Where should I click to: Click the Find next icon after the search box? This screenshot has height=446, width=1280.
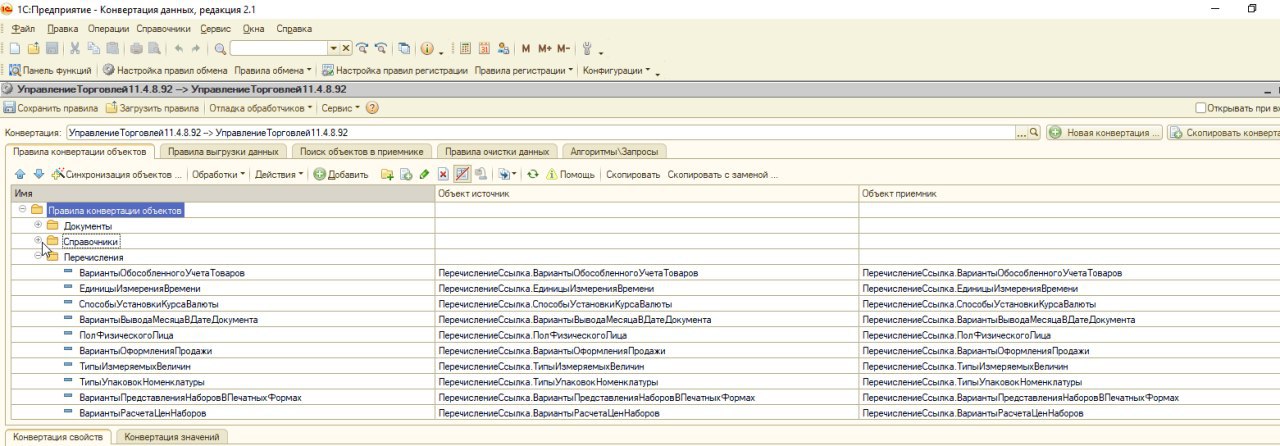tap(362, 48)
